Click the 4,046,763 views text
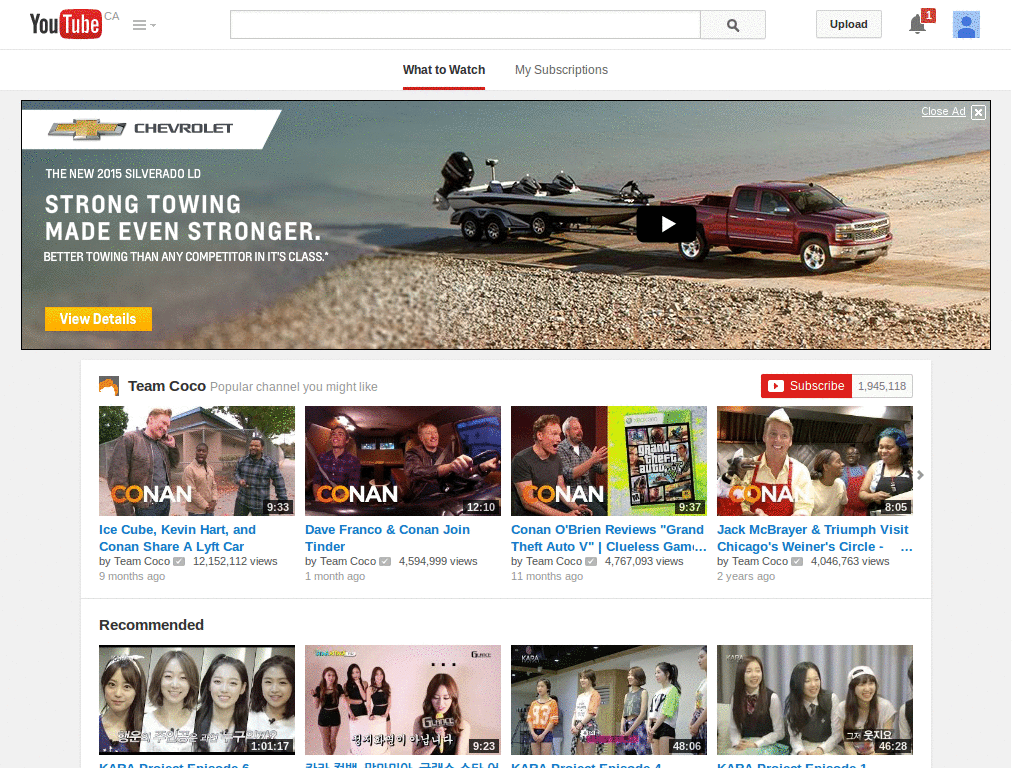1024x768 pixels. coord(850,562)
